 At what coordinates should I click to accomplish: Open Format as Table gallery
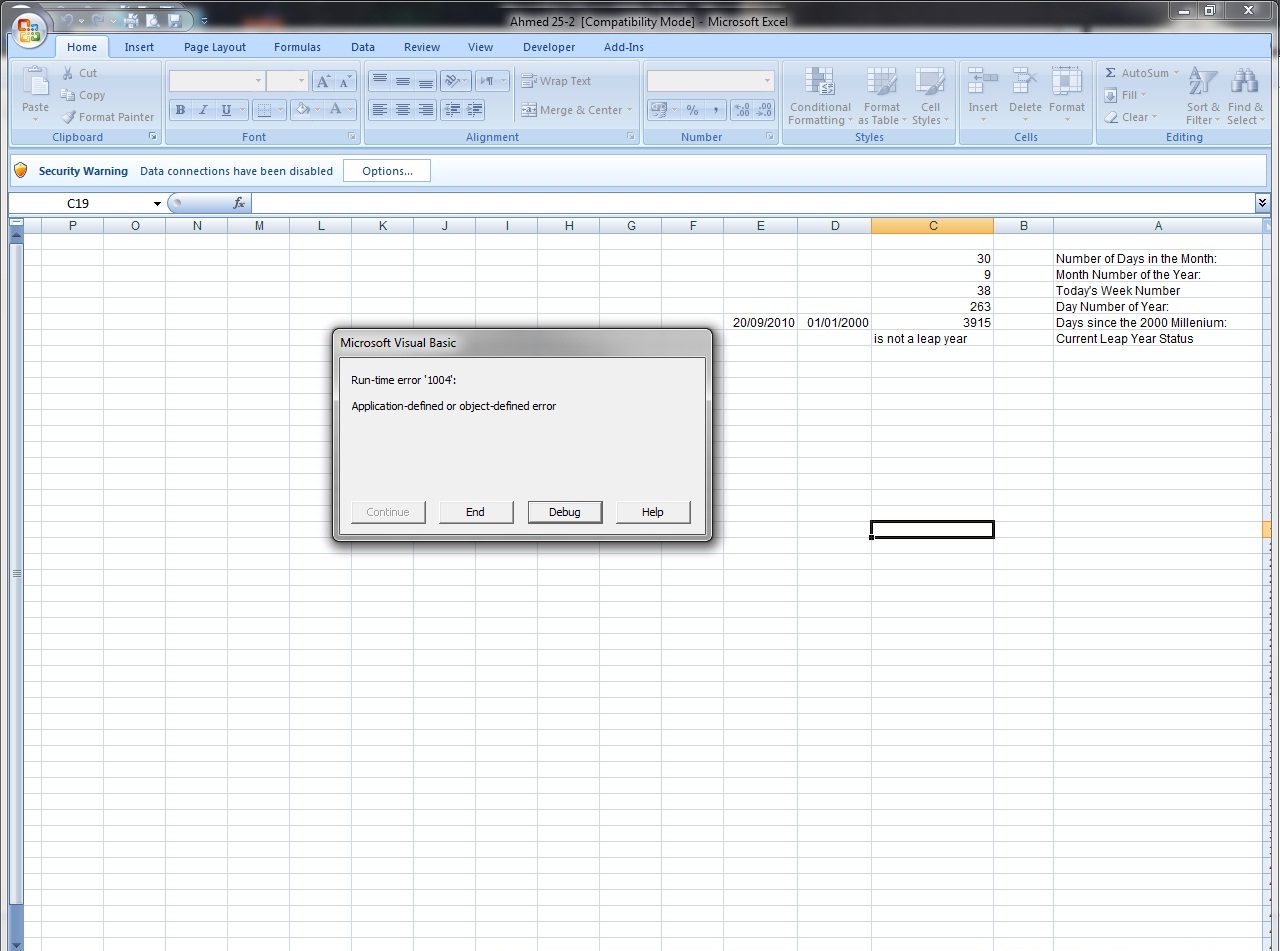pyautogui.click(x=881, y=97)
